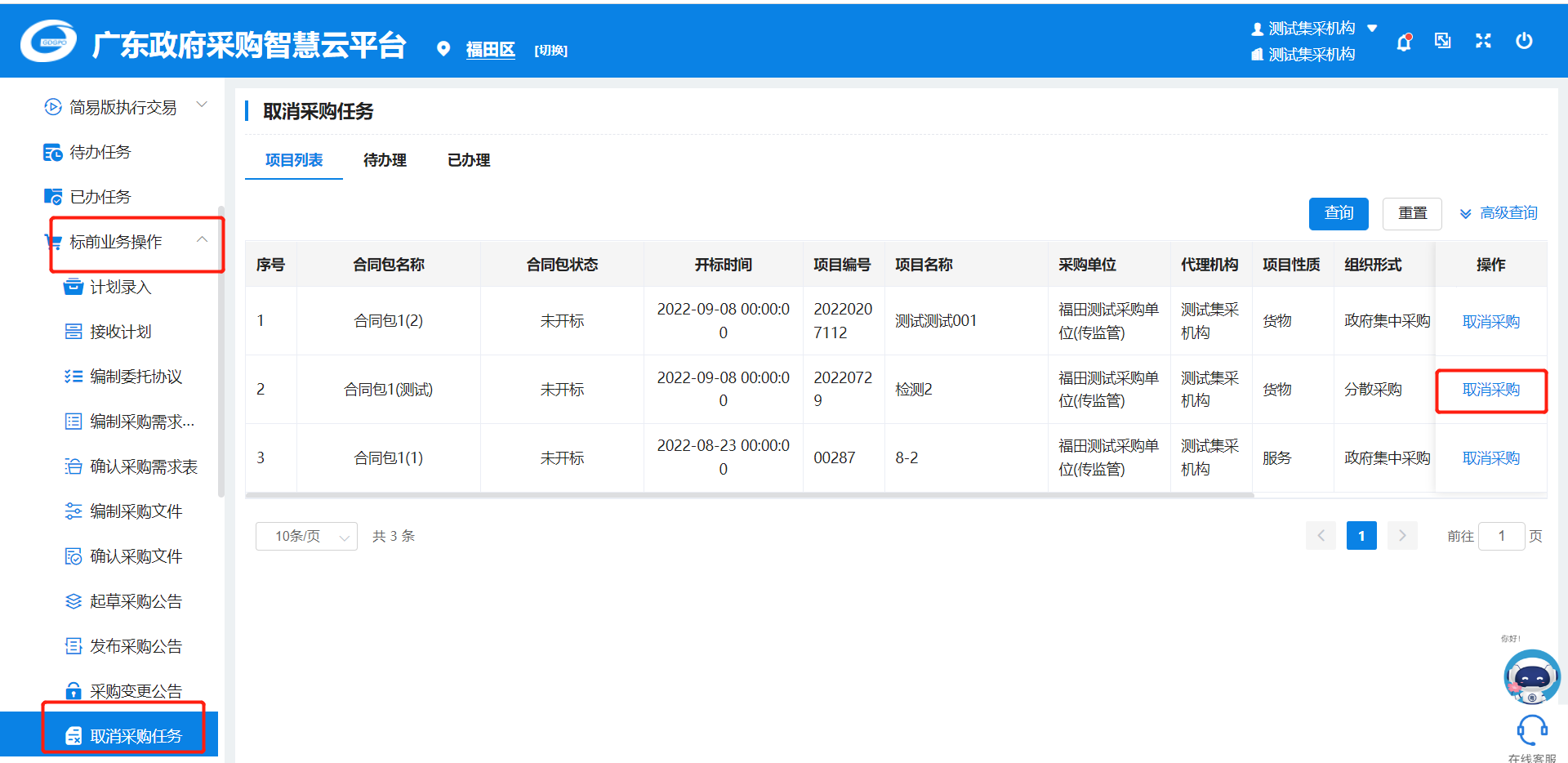Open the online customer service headset icon
Viewport: 1568px width, 763px height.
1532,730
